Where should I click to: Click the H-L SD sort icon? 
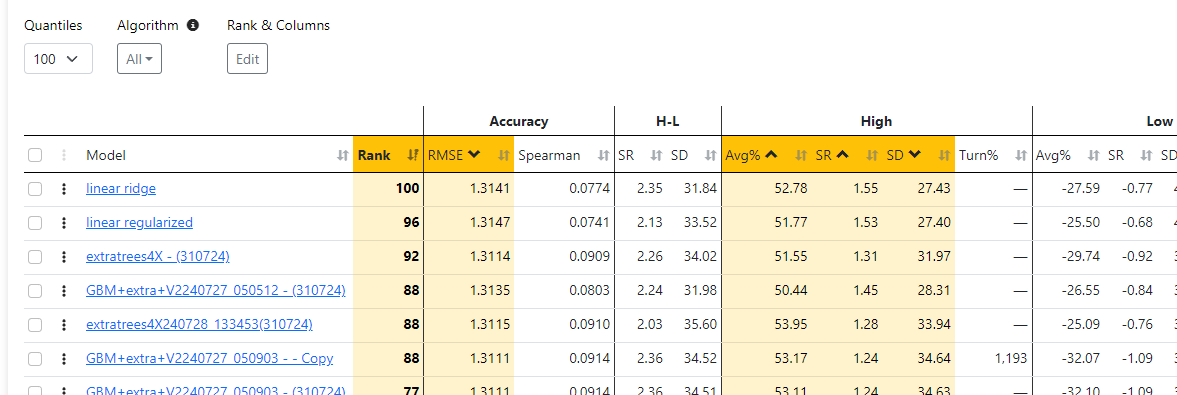[710, 155]
